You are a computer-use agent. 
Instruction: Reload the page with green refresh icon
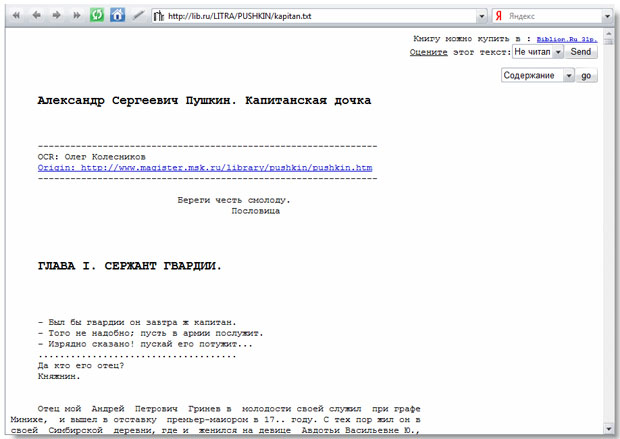[x=97, y=15]
